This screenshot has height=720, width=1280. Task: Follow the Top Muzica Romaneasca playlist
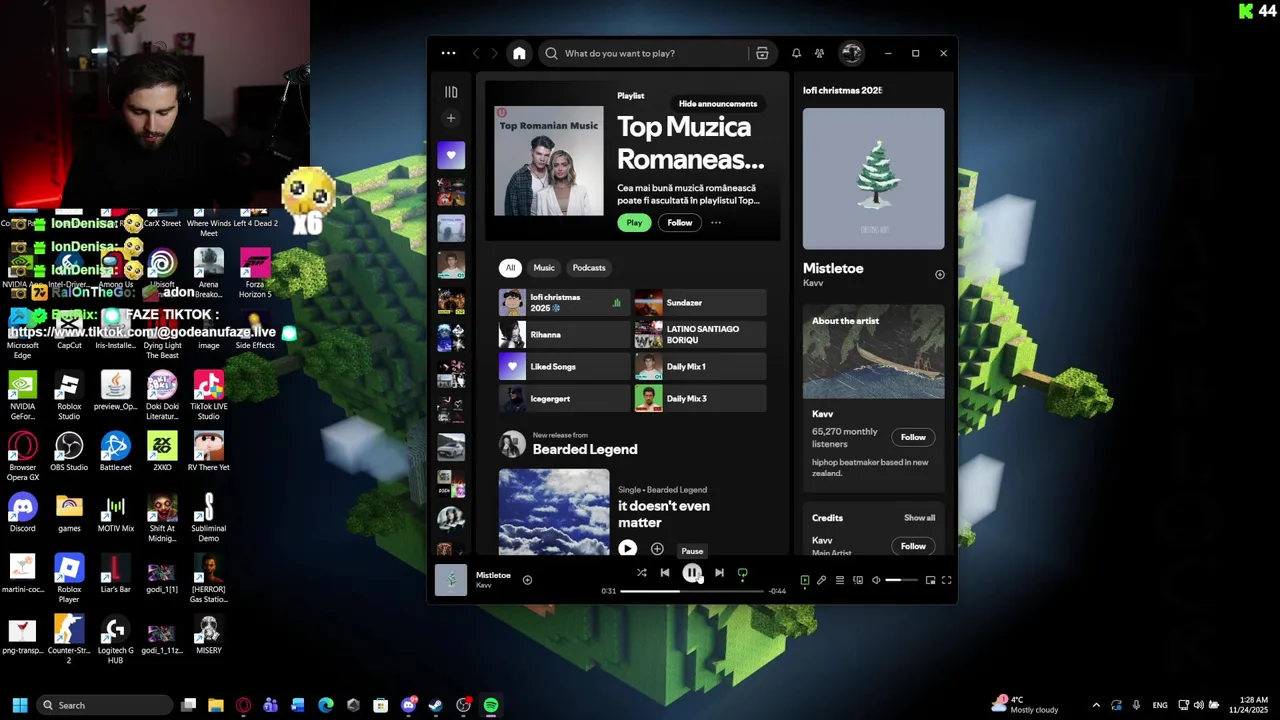point(680,223)
